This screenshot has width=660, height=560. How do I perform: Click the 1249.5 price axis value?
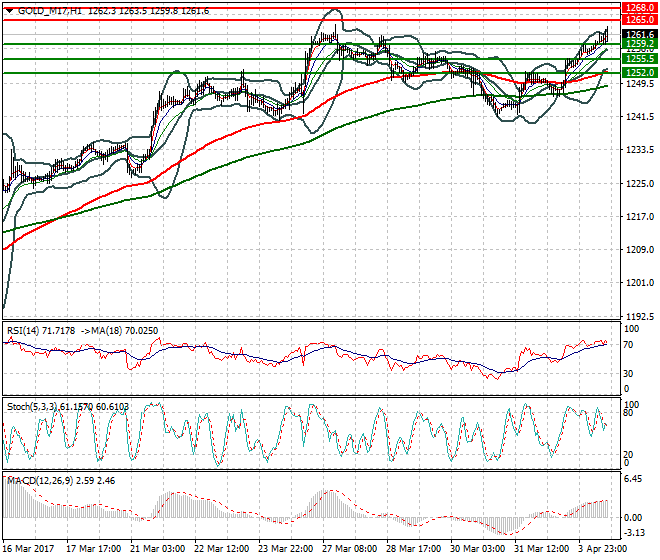point(640,83)
